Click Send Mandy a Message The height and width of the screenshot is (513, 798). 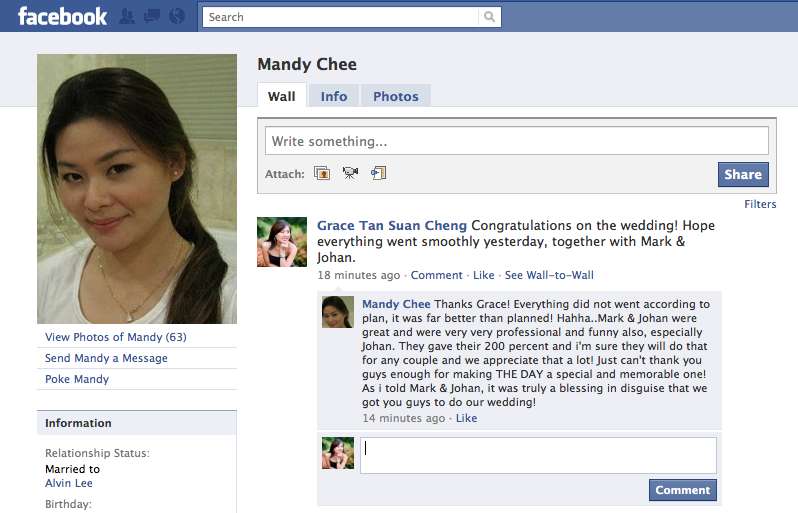106,358
